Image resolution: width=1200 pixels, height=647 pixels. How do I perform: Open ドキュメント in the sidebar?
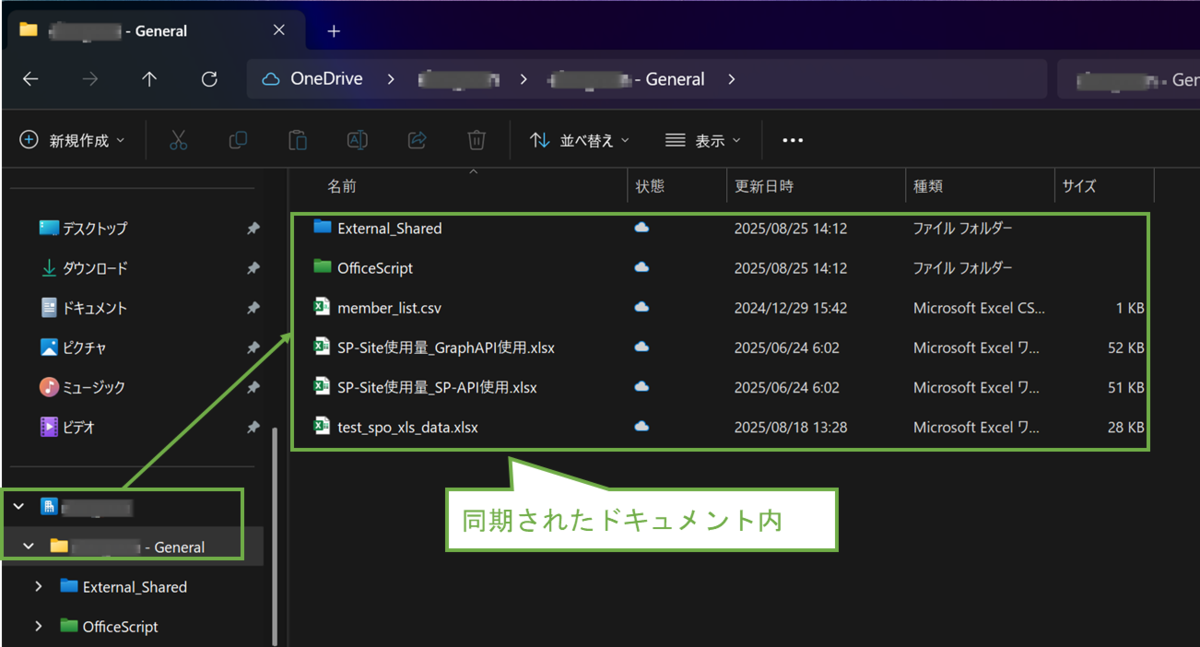[95, 308]
